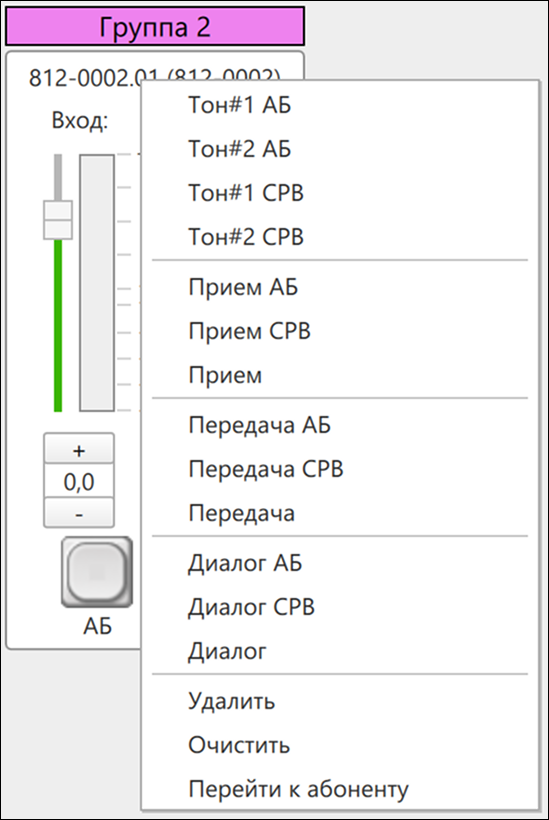
Task: Toggle the АБ round push button
Action: [97, 572]
